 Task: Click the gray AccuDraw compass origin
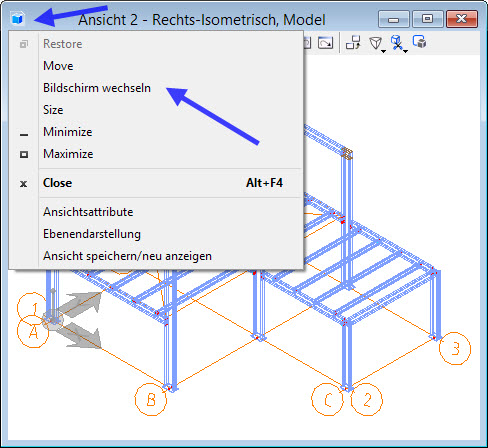click(x=53, y=320)
